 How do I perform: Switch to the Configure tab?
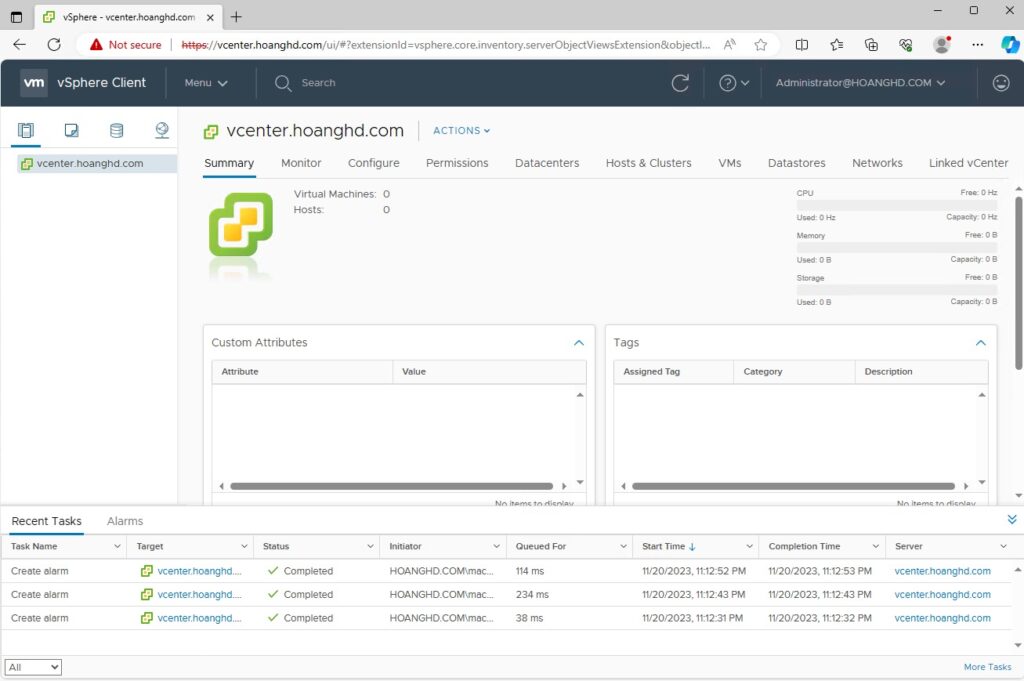click(374, 163)
